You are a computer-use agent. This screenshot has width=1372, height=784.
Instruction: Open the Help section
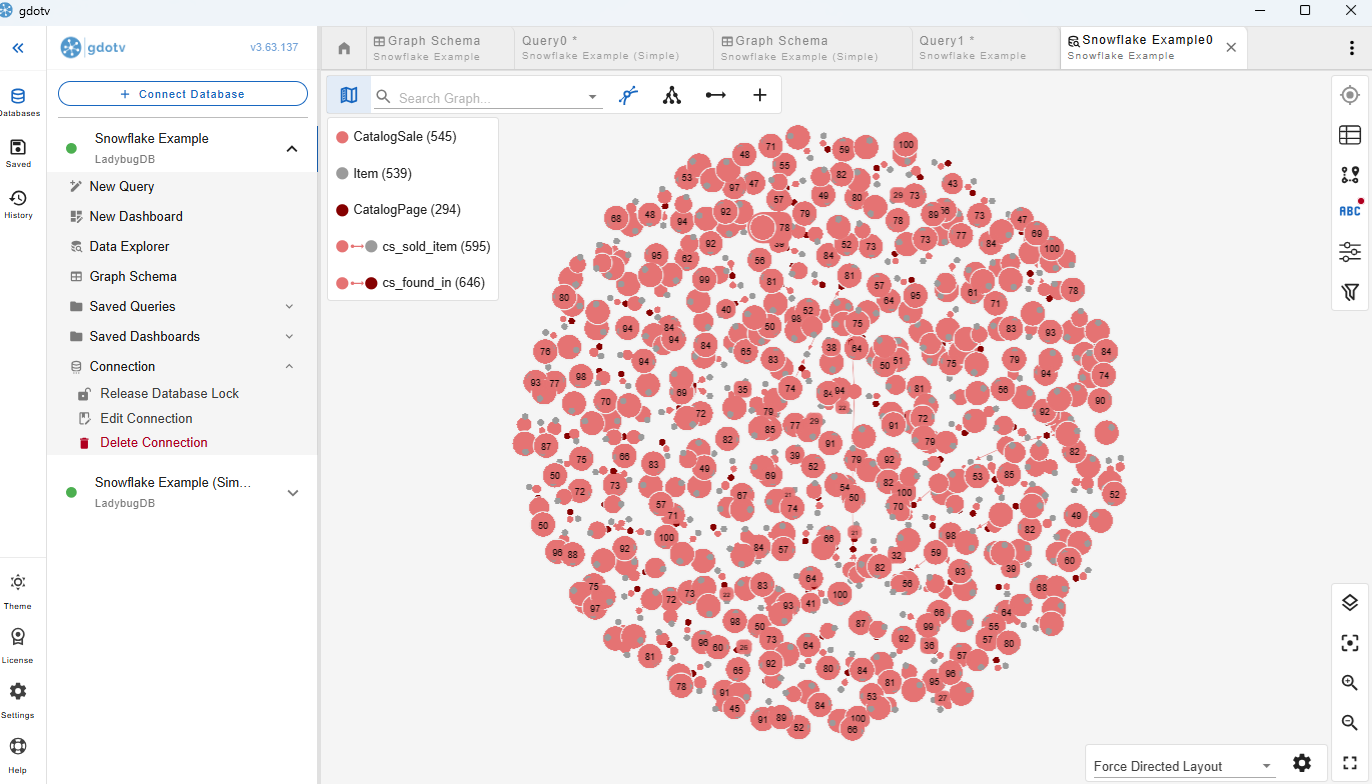[x=18, y=755]
